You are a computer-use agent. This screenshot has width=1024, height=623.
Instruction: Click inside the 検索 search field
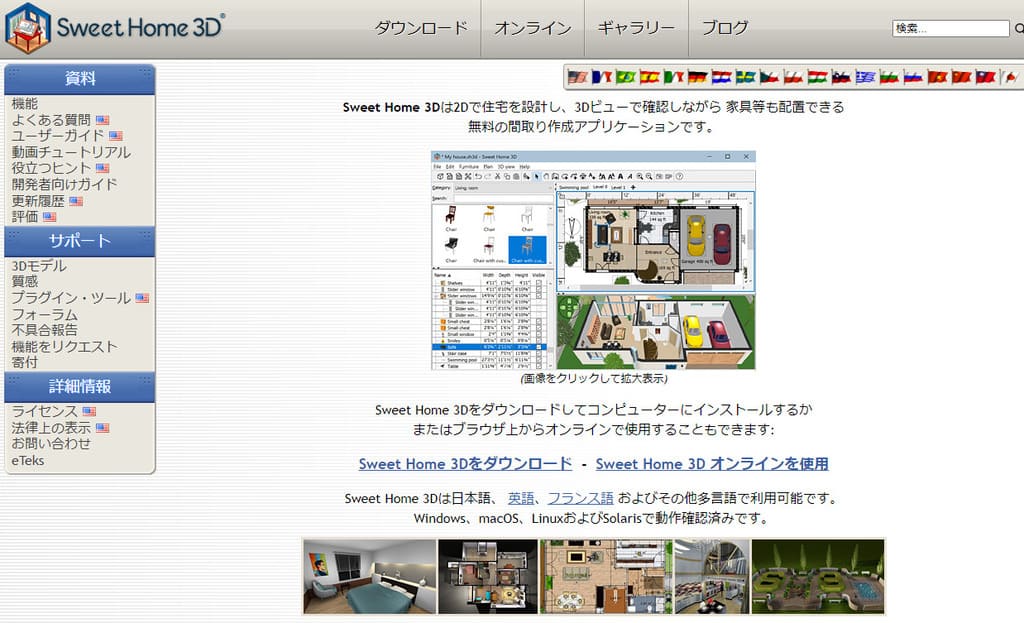point(950,29)
